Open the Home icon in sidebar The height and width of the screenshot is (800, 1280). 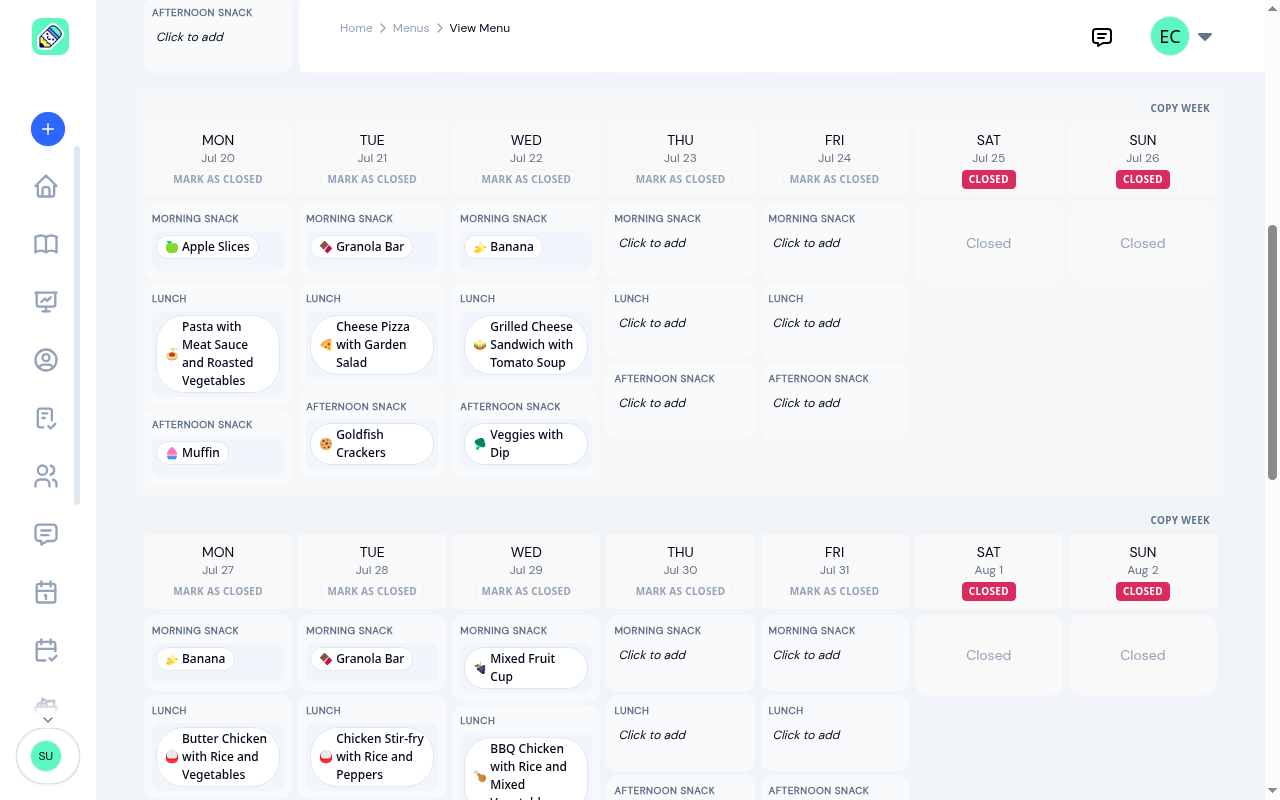click(46, 187)
